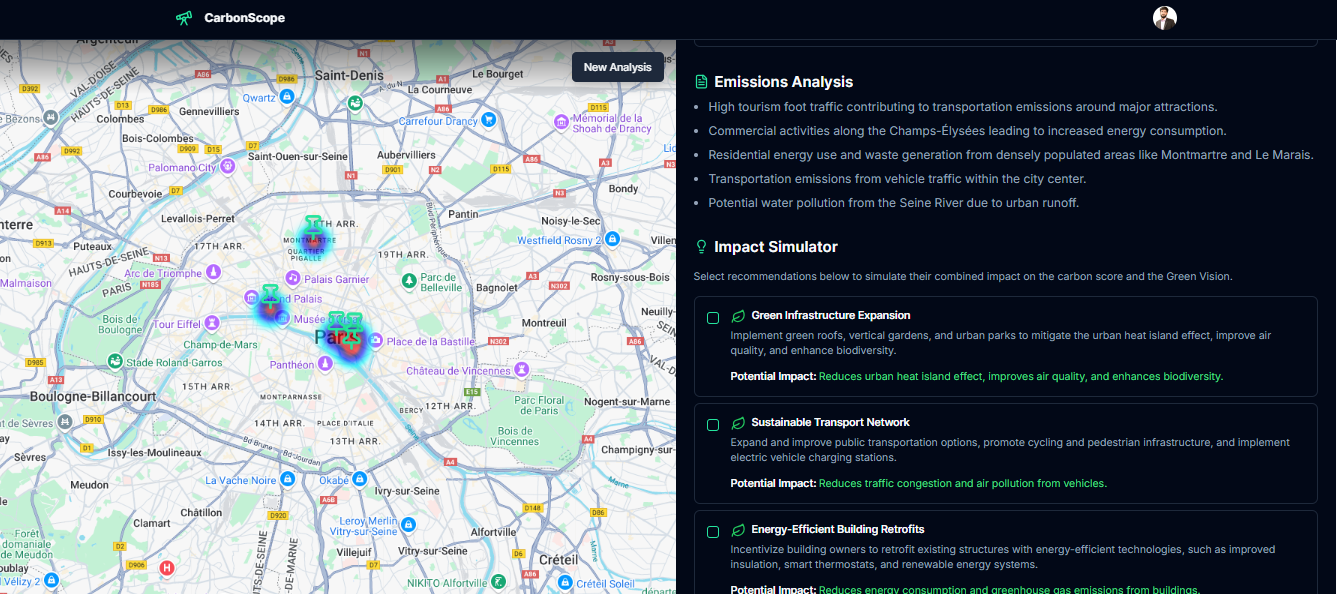Select the Green Infrastructure Expansion title
Image resolution: width=1337 pixels, height=594 pixels.
[831, 316]
